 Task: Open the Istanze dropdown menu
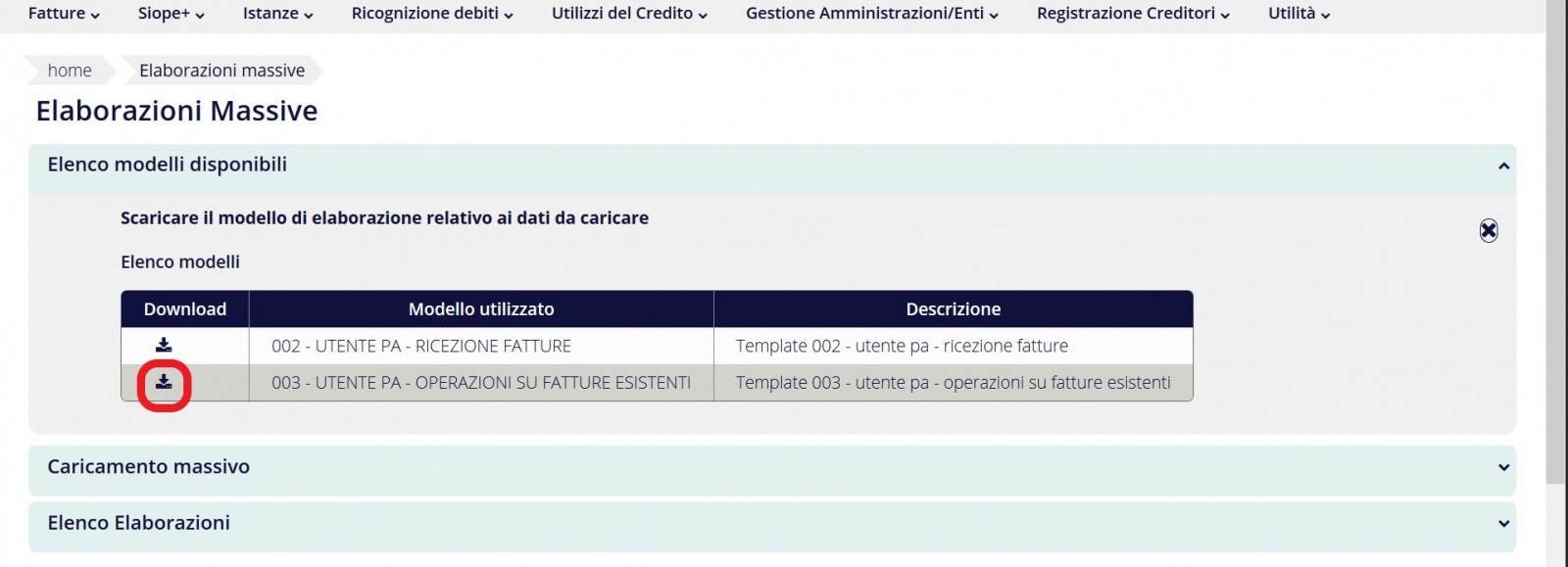[277, 14]
